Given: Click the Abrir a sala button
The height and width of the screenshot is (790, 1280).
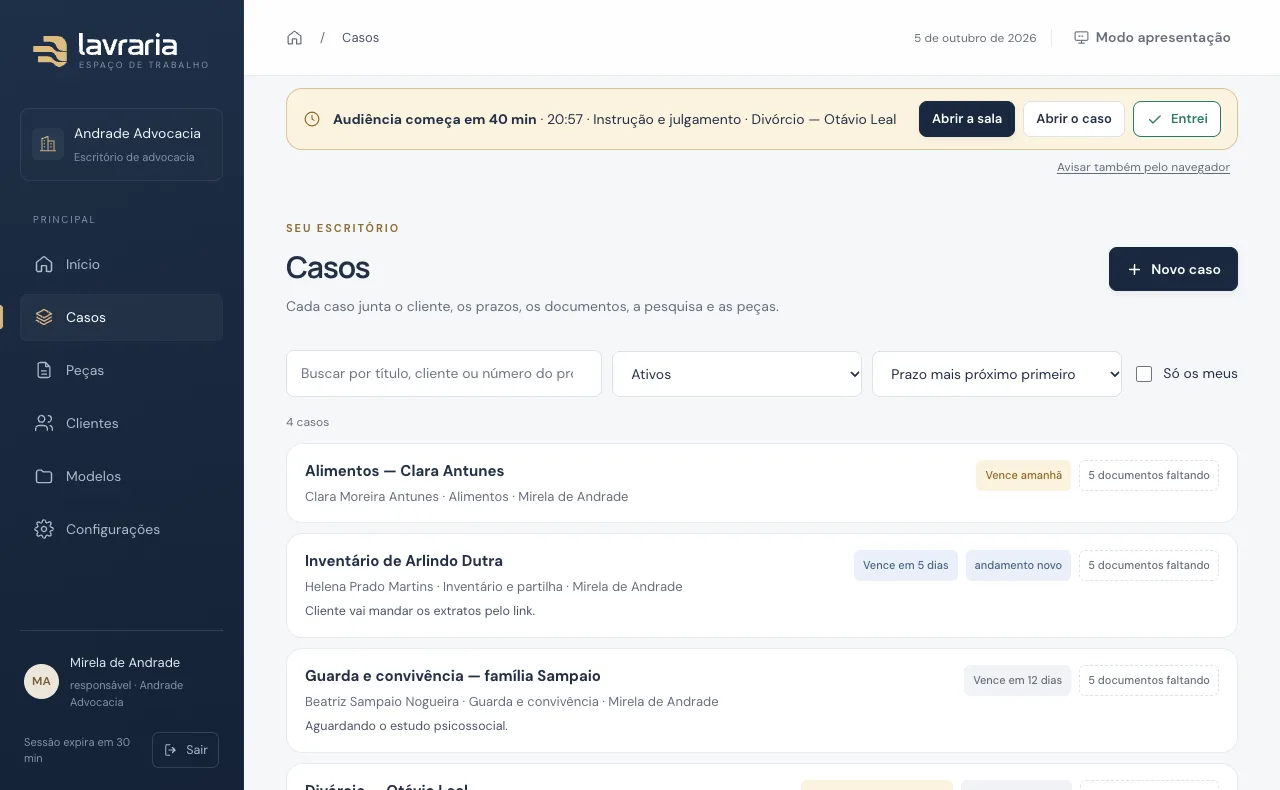Looking at the screenshot, I should [x=967, y=119].
